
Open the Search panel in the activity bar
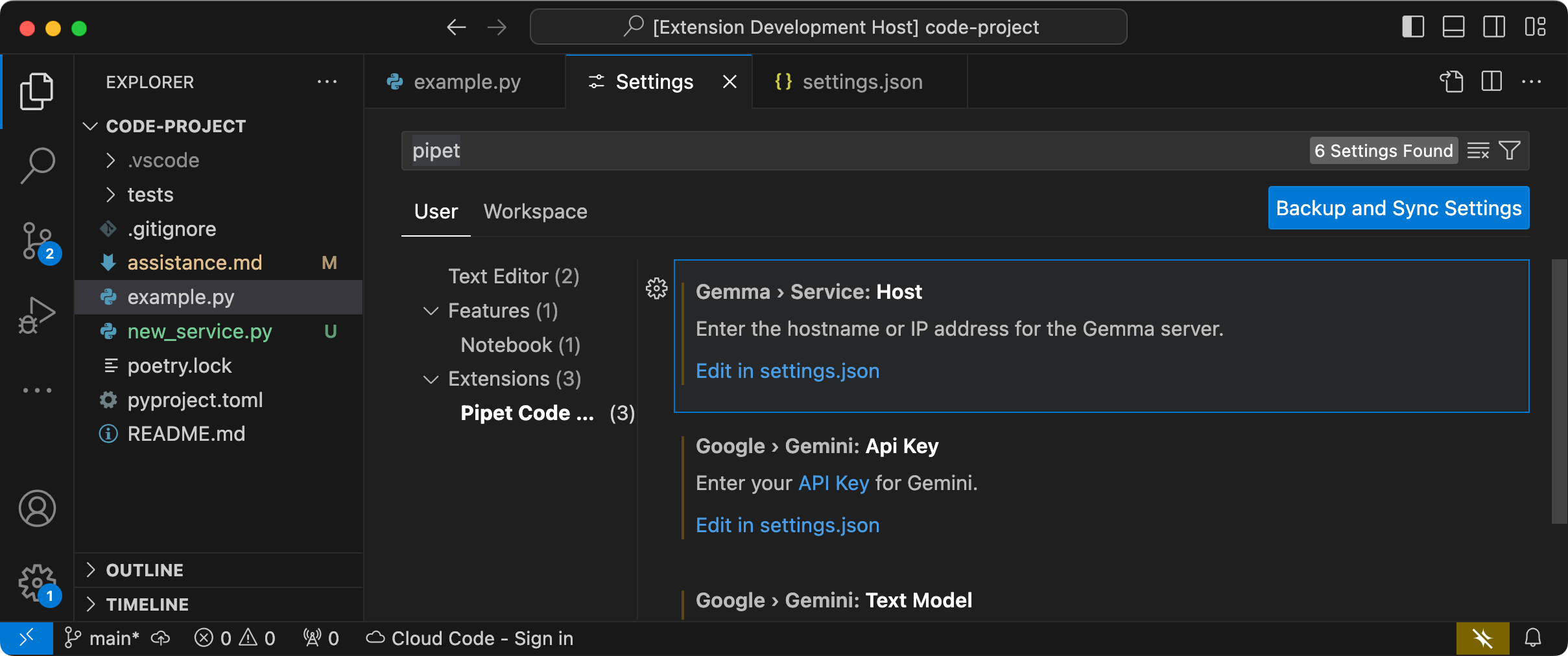pyautogui.click(x=37, y=165)
